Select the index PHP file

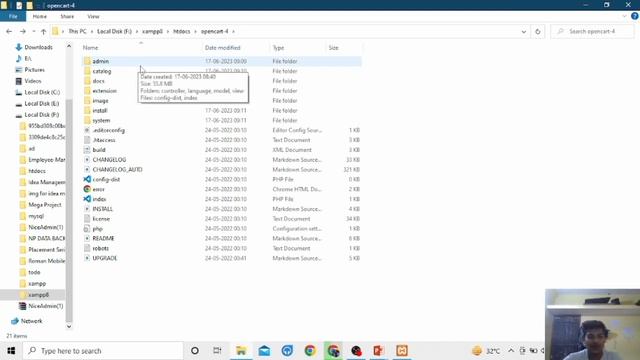[99, 199]
